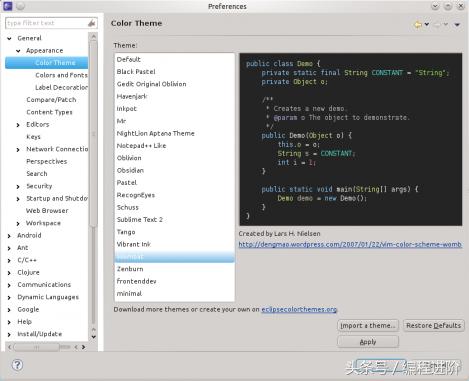Expand the Android preferences category
This screenshot has width=469, height=381.
[x=9, y=236]
